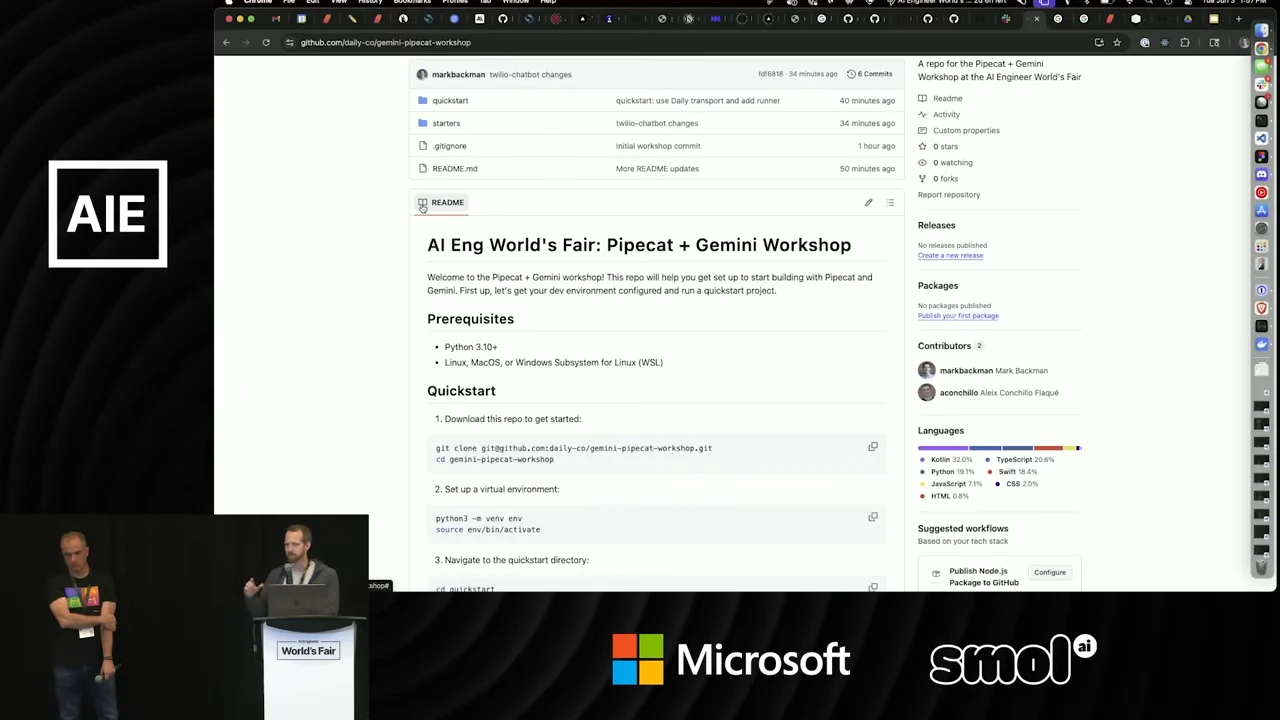Open the README.md file name link
The image size is (1280, 720).
[455, 168]
